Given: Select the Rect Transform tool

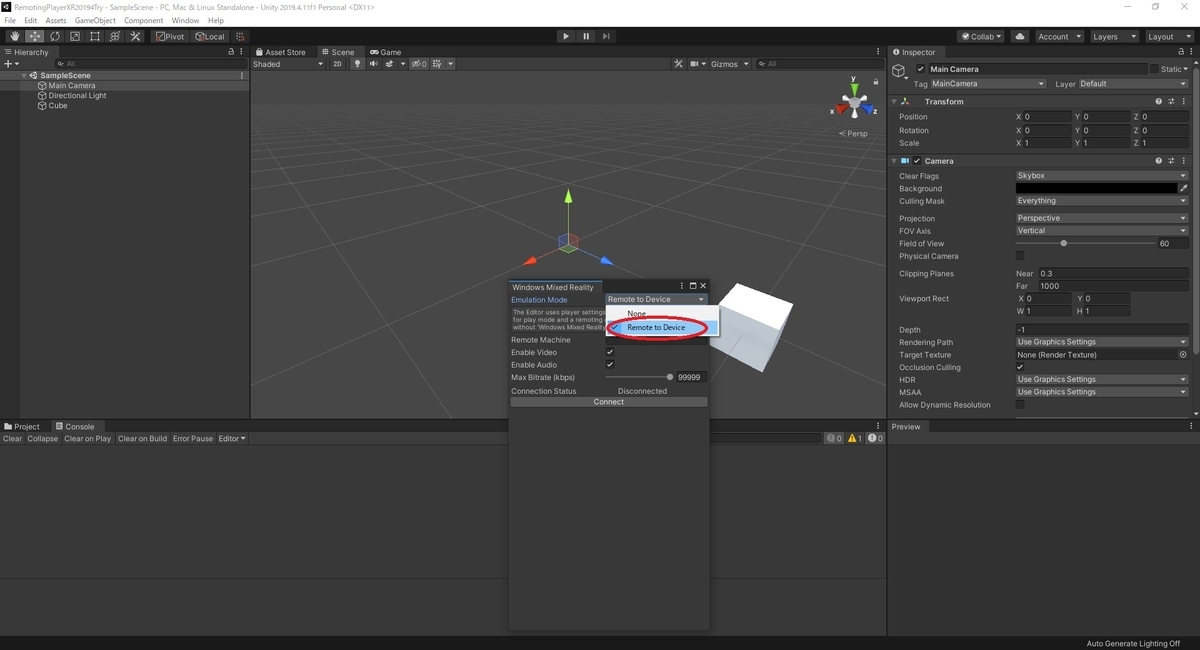Looking at the screenshot, I should coord(95,37).
